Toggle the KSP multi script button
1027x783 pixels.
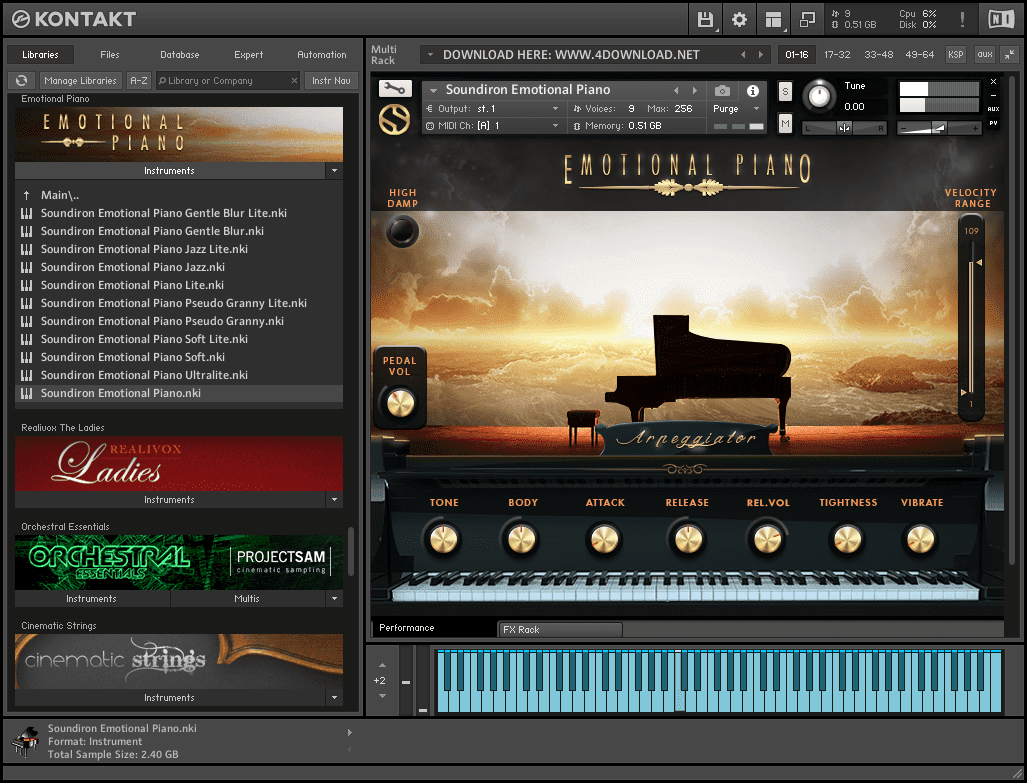(x=956, y=55)
